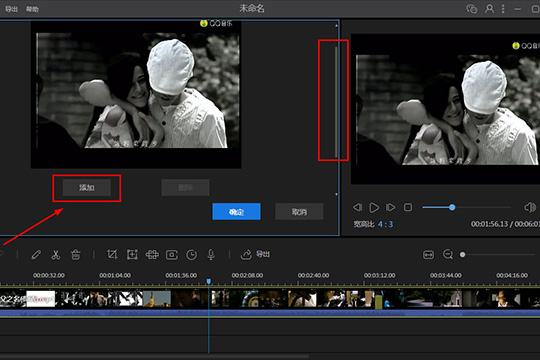Click the mosaic tool icon
This screenshot has height=360, width=540.
click(x=152, y=255)
